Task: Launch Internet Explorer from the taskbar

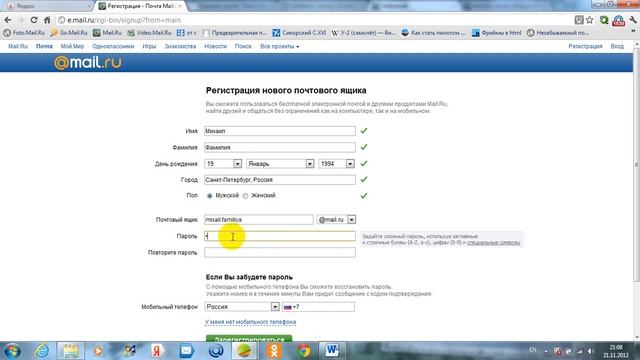Action: (x=42, y=351)
